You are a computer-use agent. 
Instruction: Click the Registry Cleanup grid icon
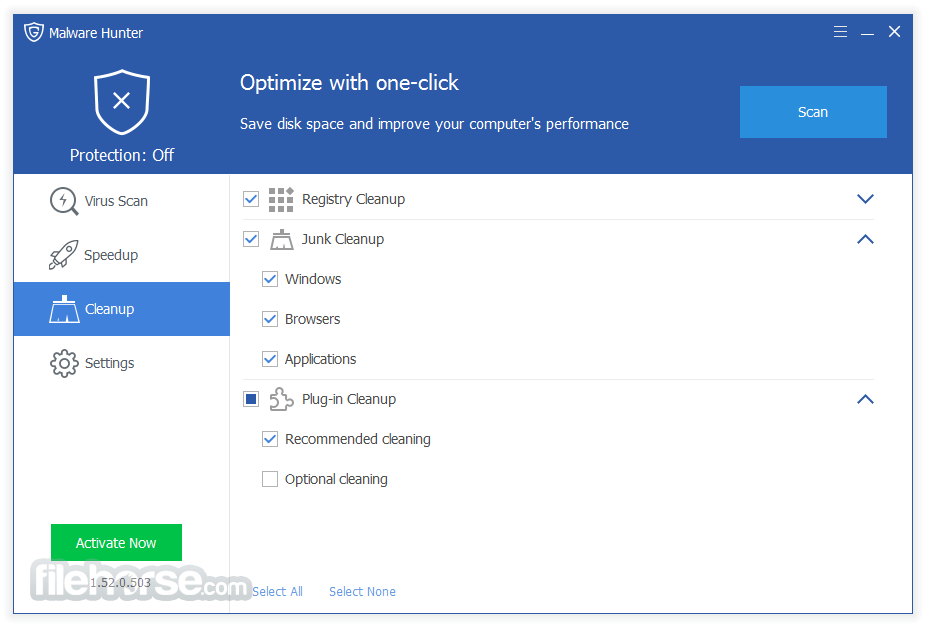pos(281,199)
